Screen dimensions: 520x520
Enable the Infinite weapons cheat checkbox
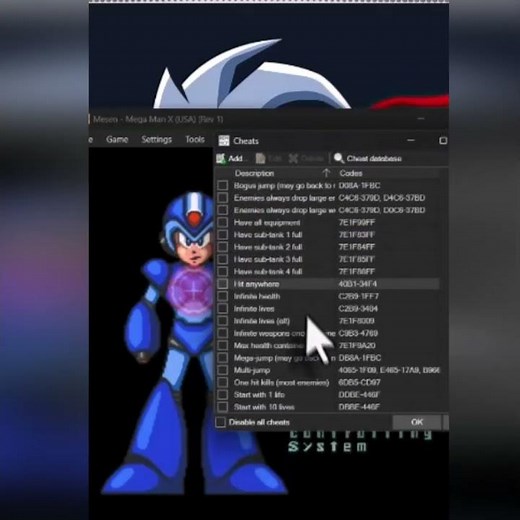[223, 333]
